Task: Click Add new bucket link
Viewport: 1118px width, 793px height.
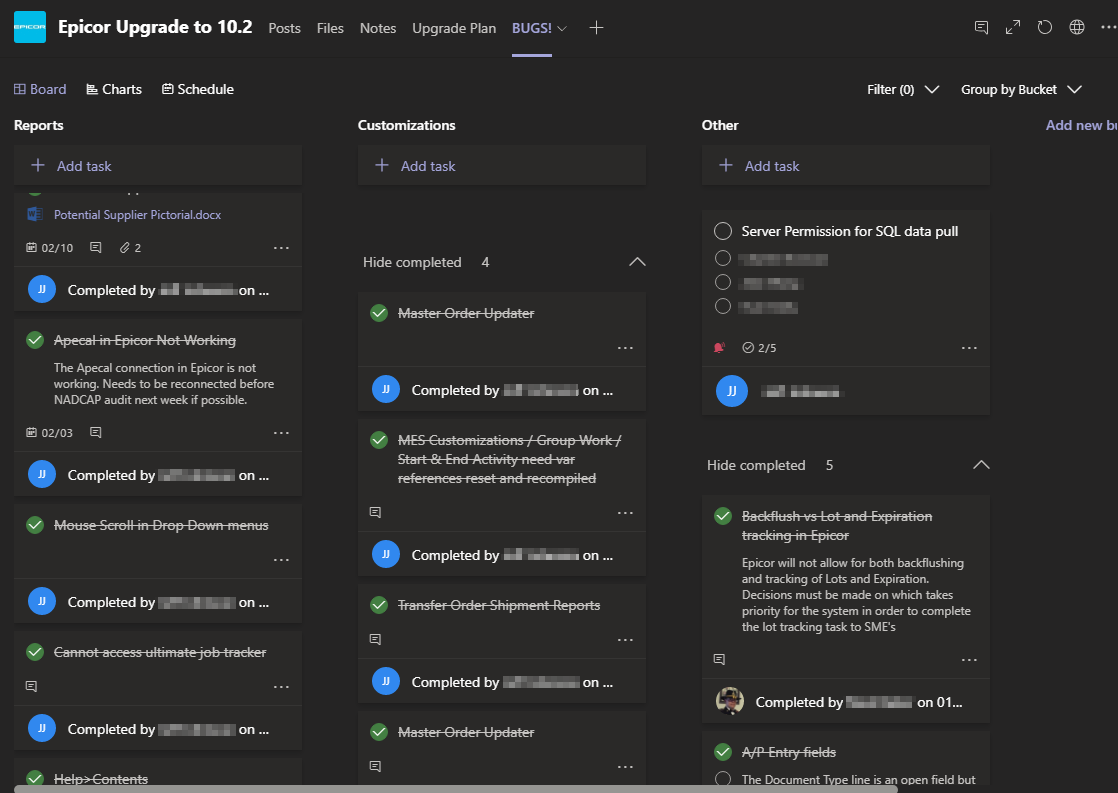Action: (x=1081, y=125)
